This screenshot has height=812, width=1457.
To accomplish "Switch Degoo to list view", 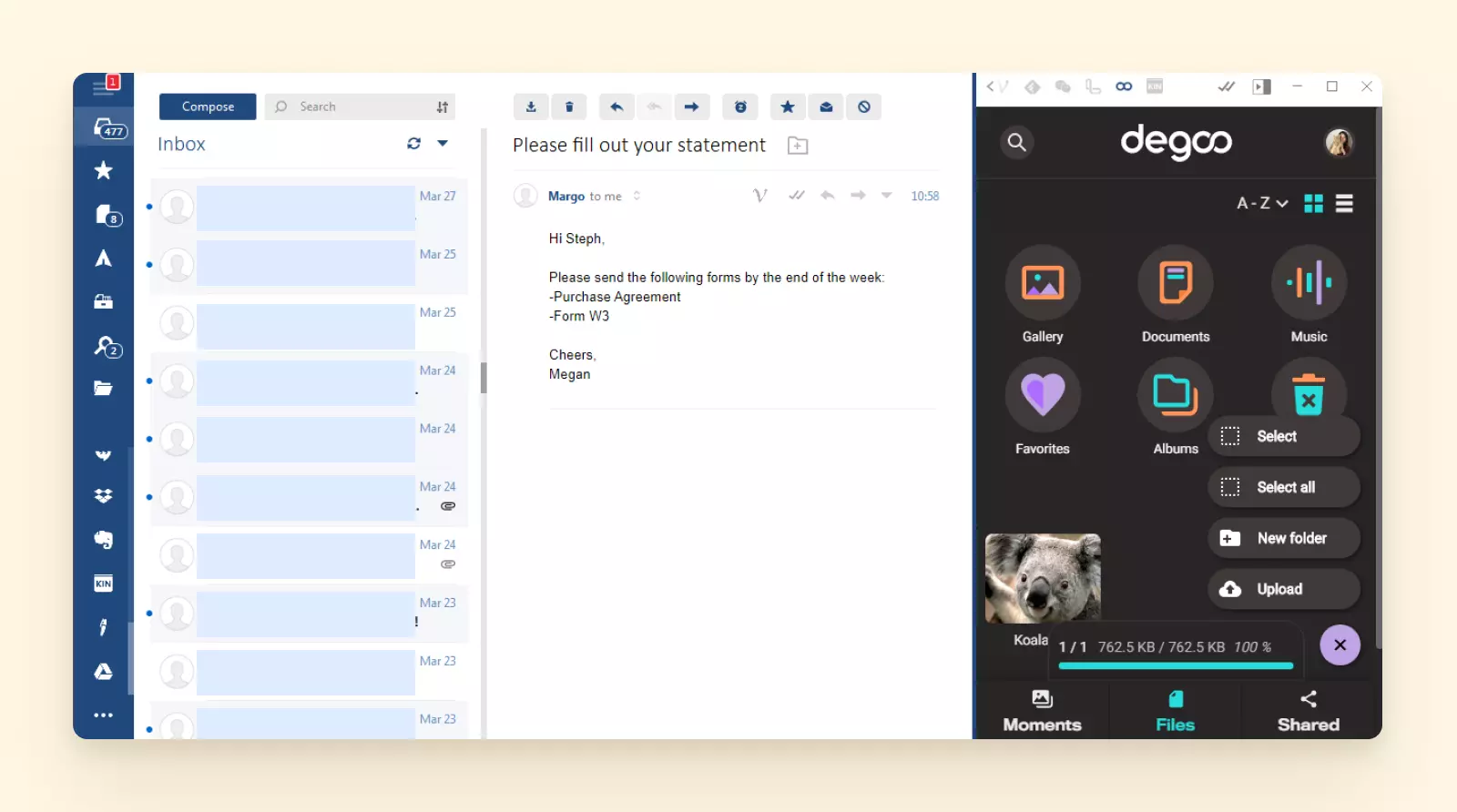I will click(x=1344, y=203).
